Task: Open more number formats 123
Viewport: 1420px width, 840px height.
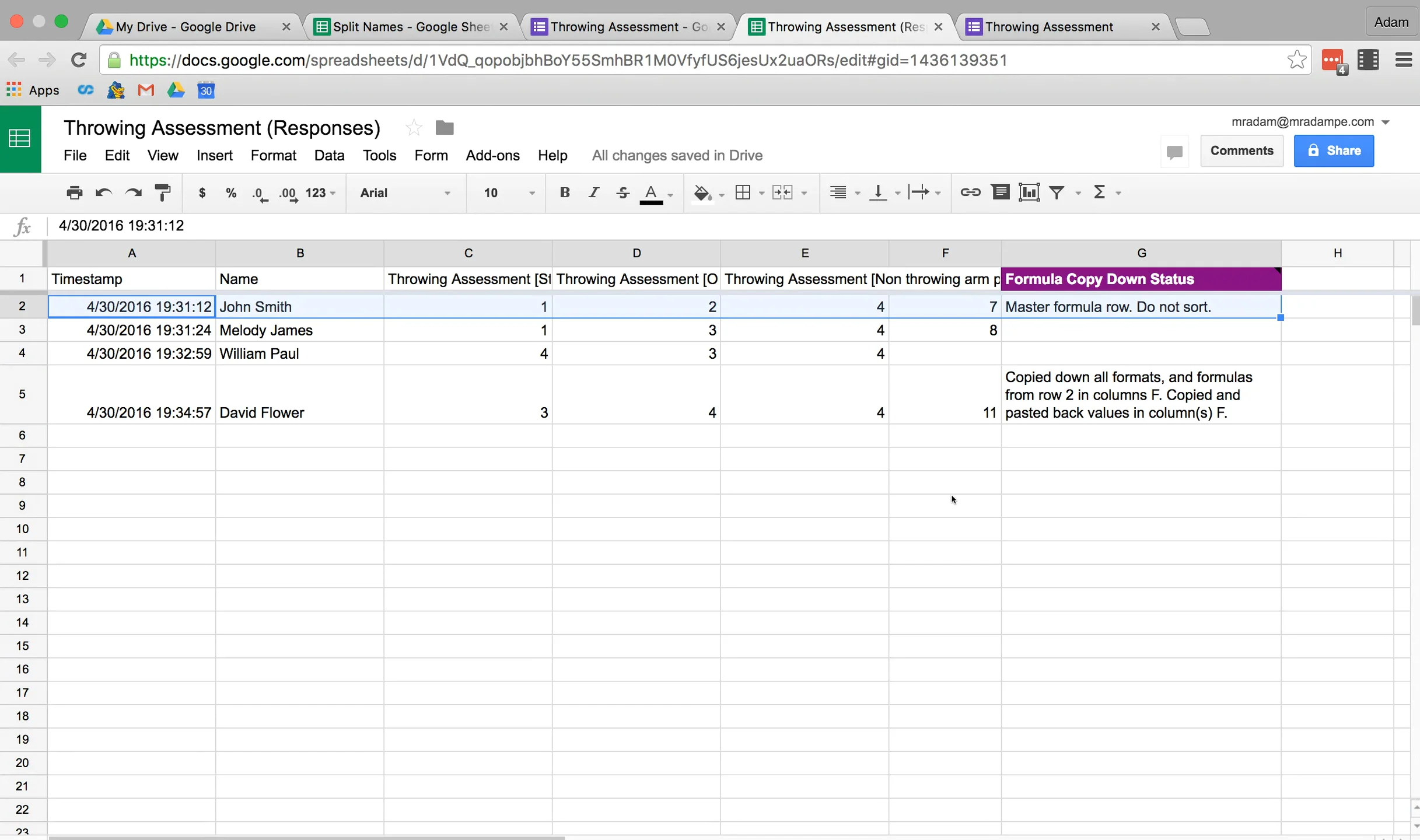Action: (x=320, y=193)
